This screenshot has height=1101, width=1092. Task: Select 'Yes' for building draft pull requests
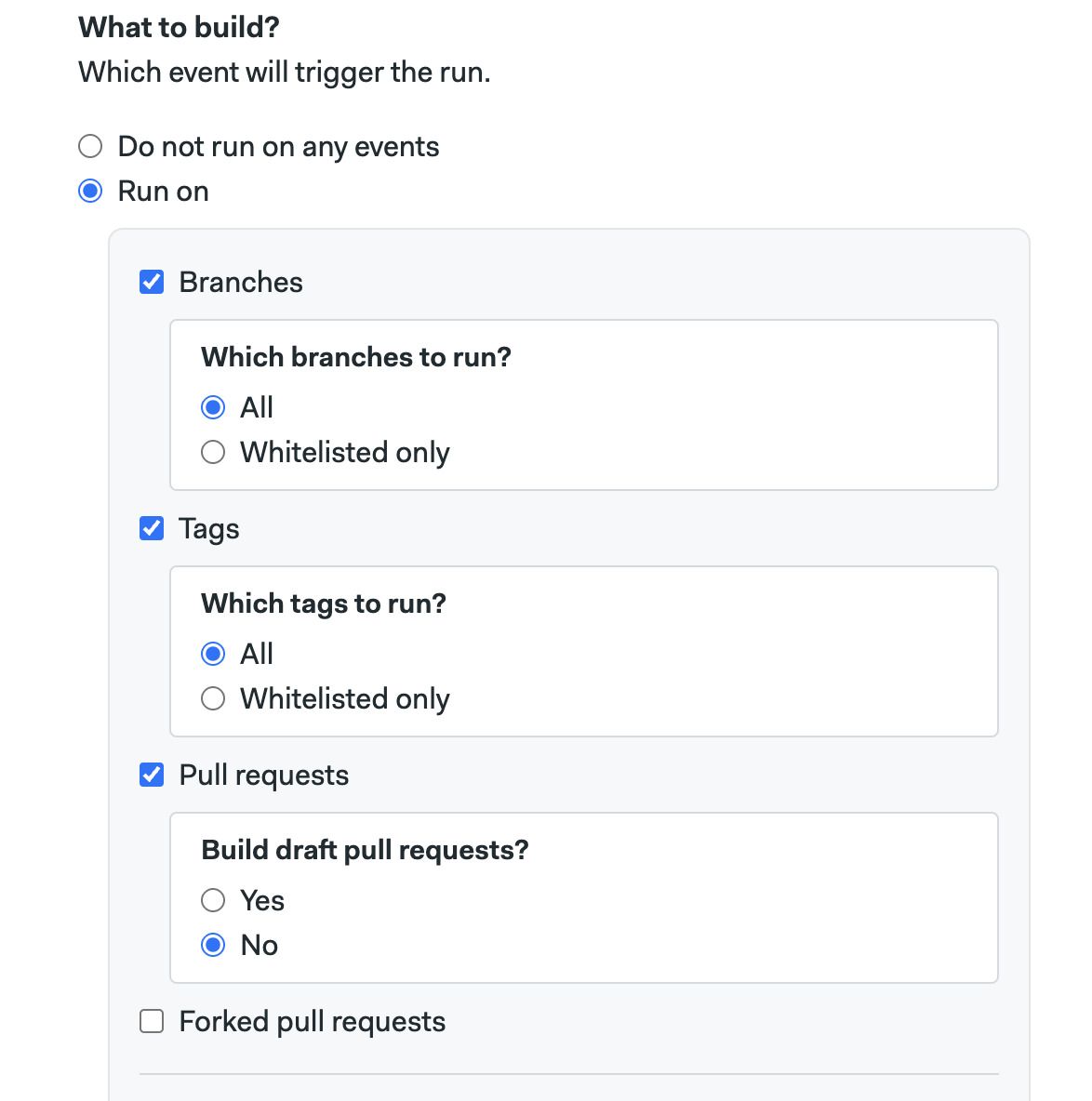point(213,900)
